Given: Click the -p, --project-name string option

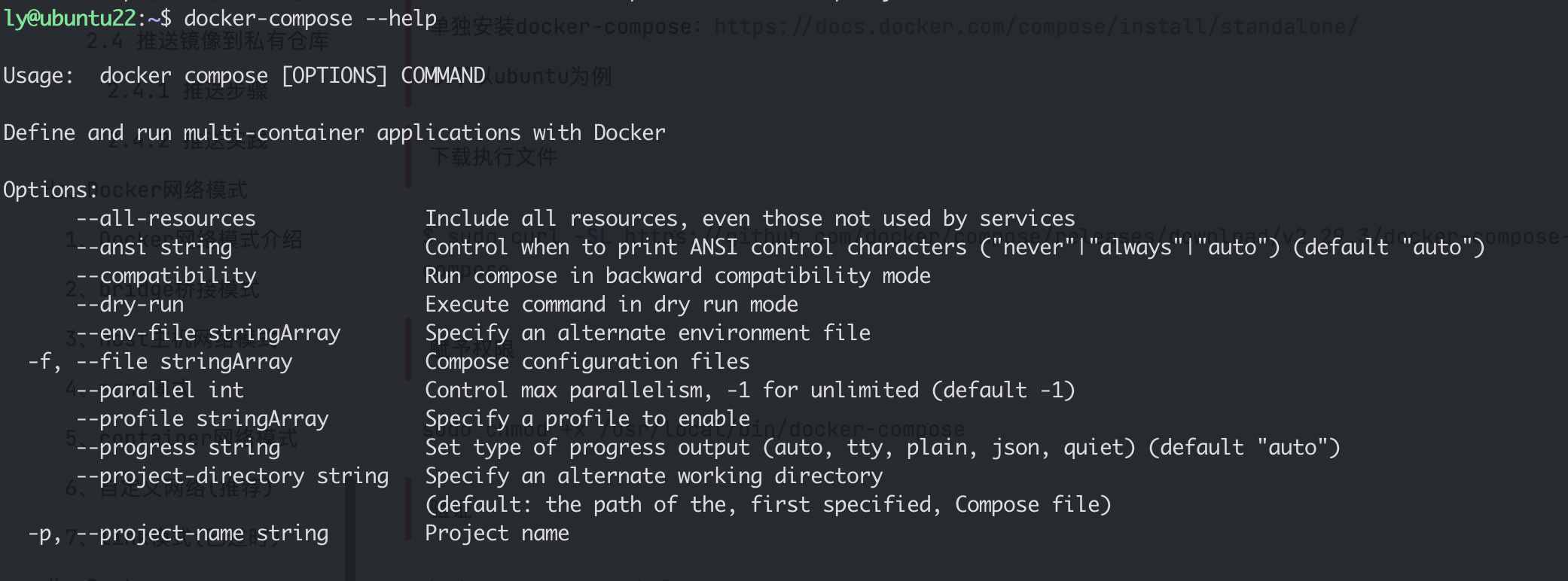Looking at the screenshot, I should coord(178,533).
